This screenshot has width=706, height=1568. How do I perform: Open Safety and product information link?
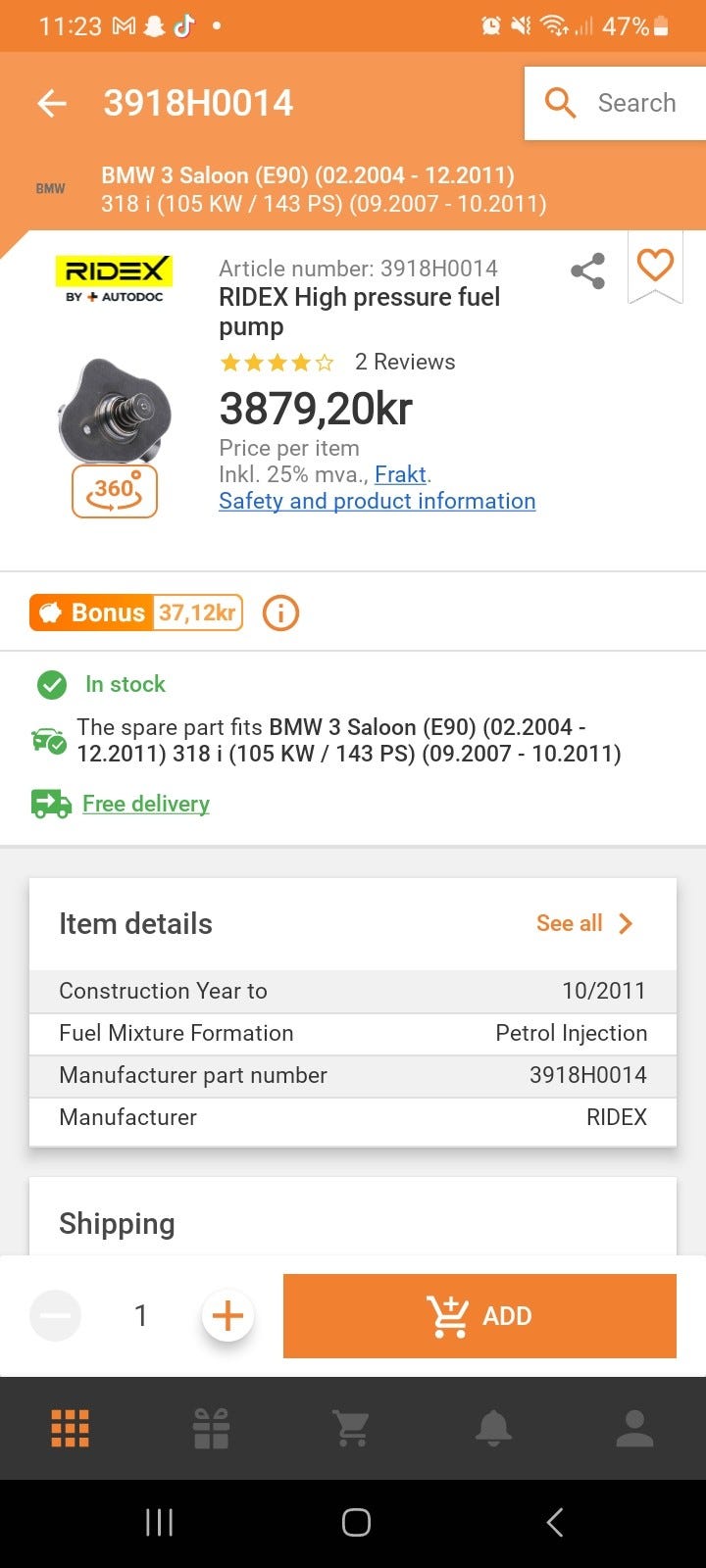377,501
